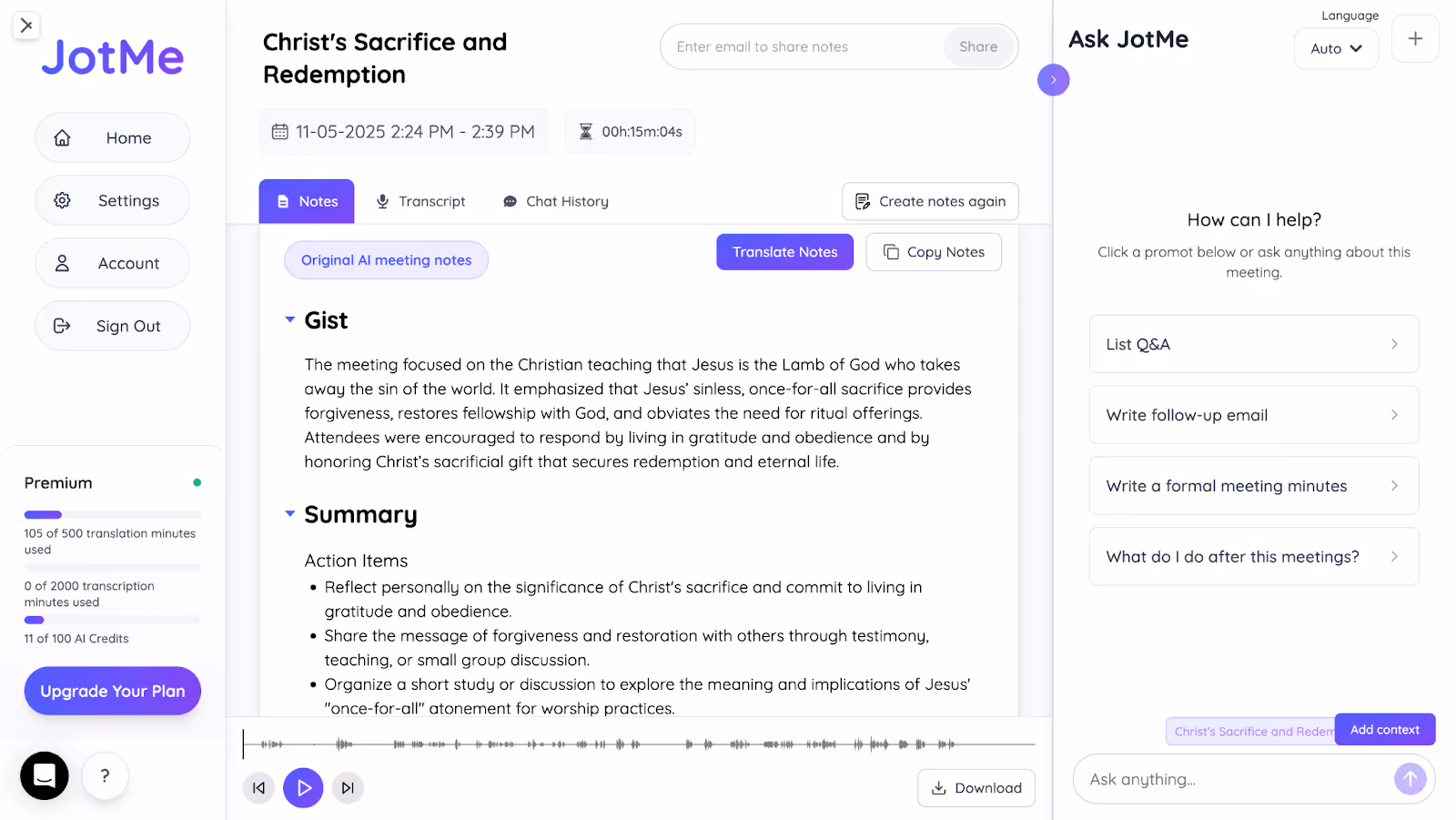Screen dimensions: 1456x820
Task: Click Upgrade Your Plan
Action: click(x=112, y=691)
